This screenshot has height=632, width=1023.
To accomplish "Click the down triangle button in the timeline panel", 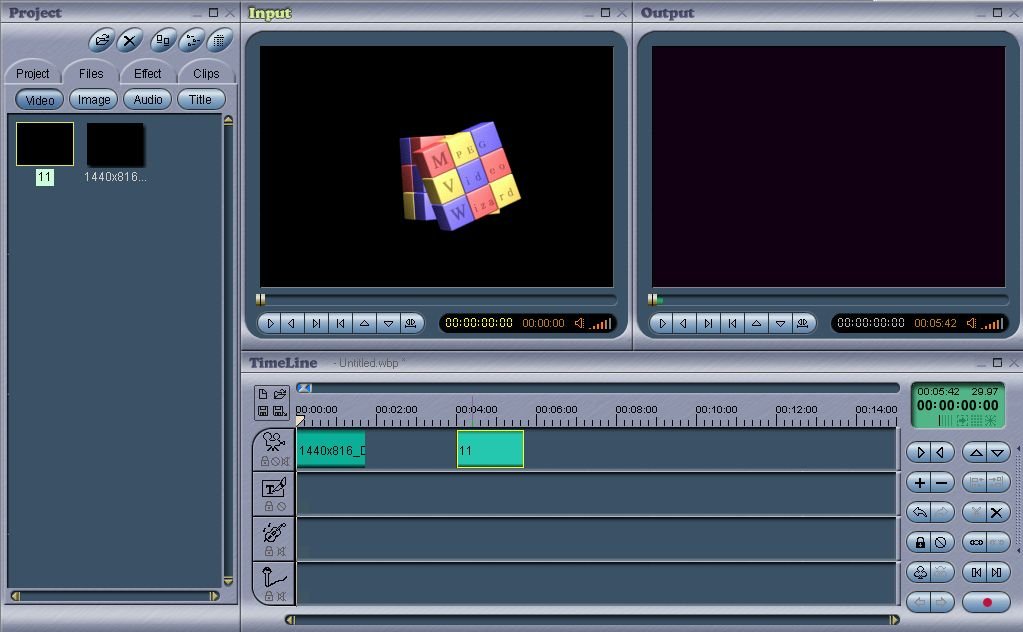I will tap(998, 453).
